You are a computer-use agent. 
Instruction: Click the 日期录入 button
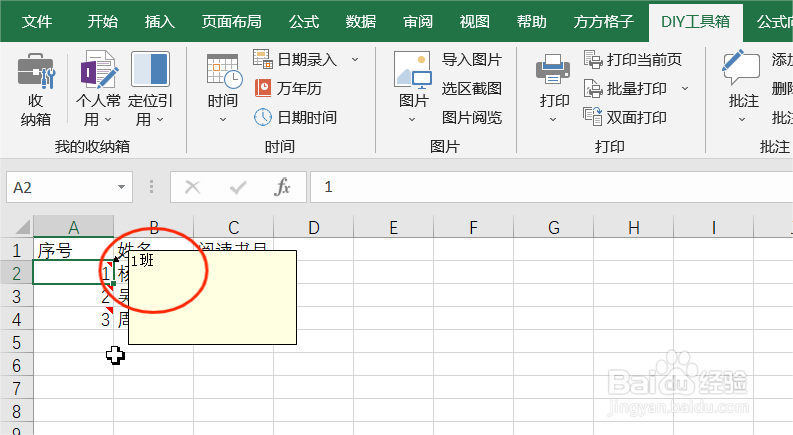tap(295, 60)
